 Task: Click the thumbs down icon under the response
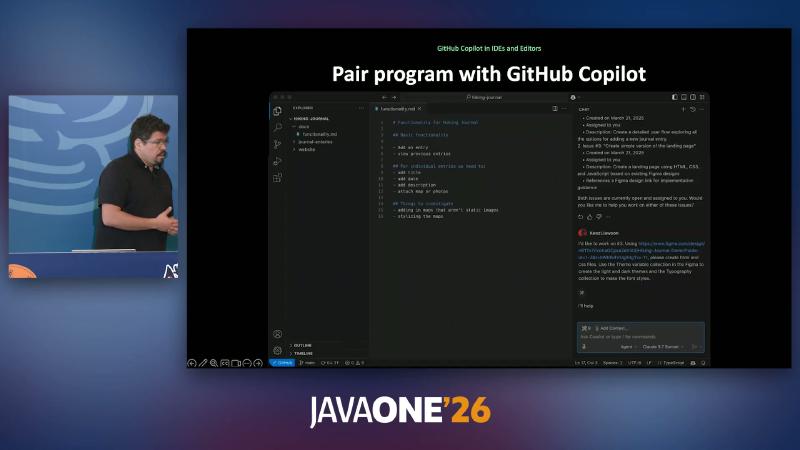(x=599, y=217)
